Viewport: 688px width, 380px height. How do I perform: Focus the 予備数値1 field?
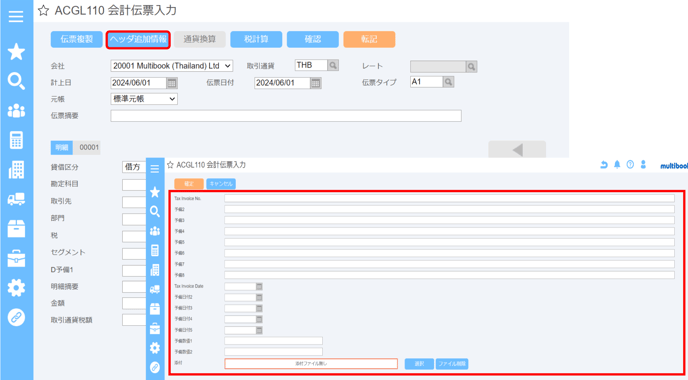(x=273, y=341)
